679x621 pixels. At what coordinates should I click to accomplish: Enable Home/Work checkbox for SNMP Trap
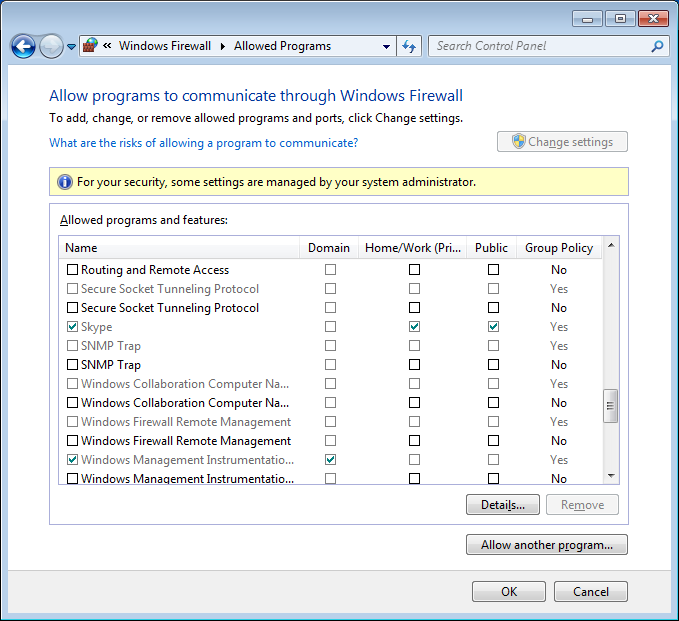coord(414,365)
